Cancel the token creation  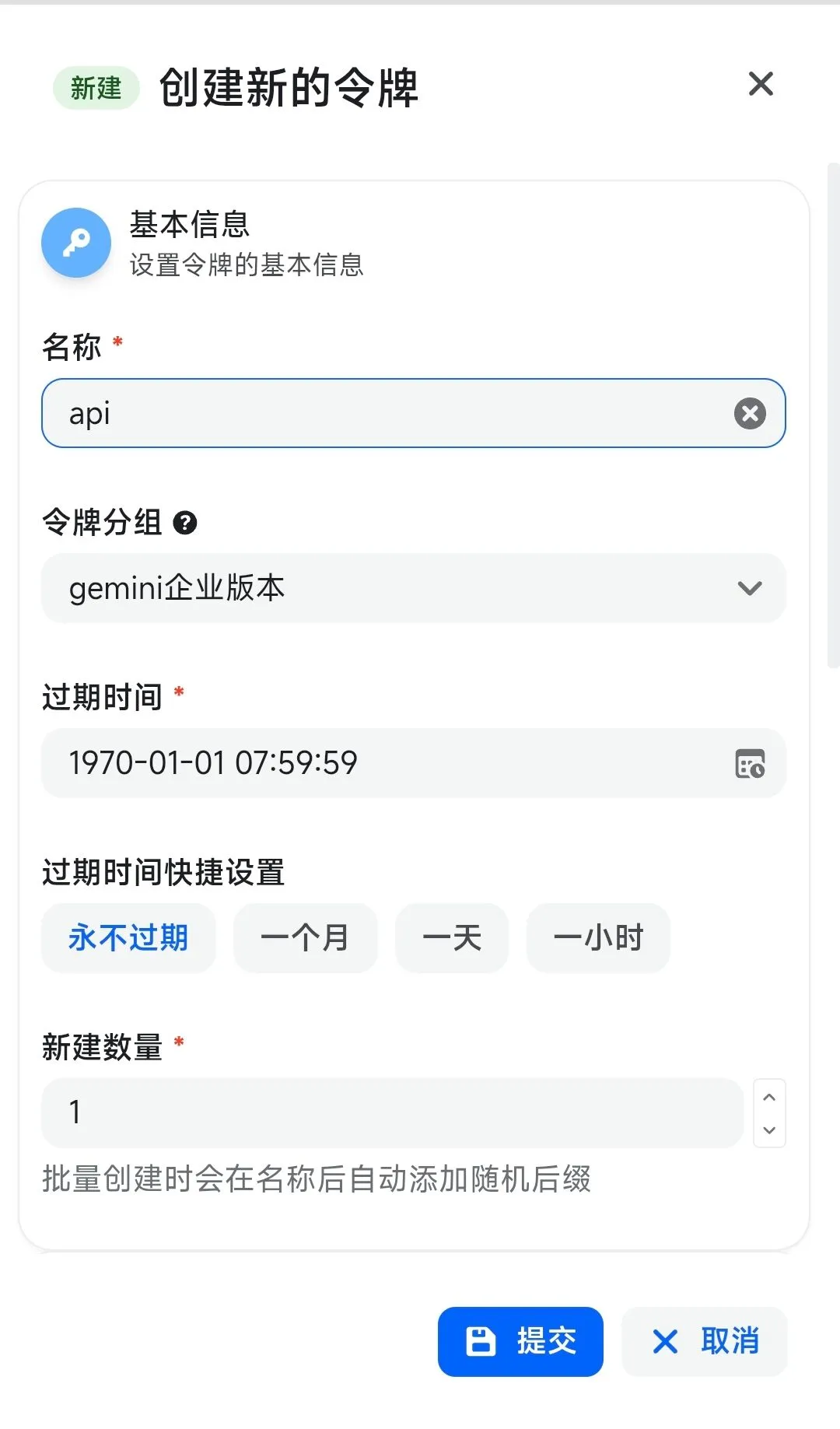704,1341
